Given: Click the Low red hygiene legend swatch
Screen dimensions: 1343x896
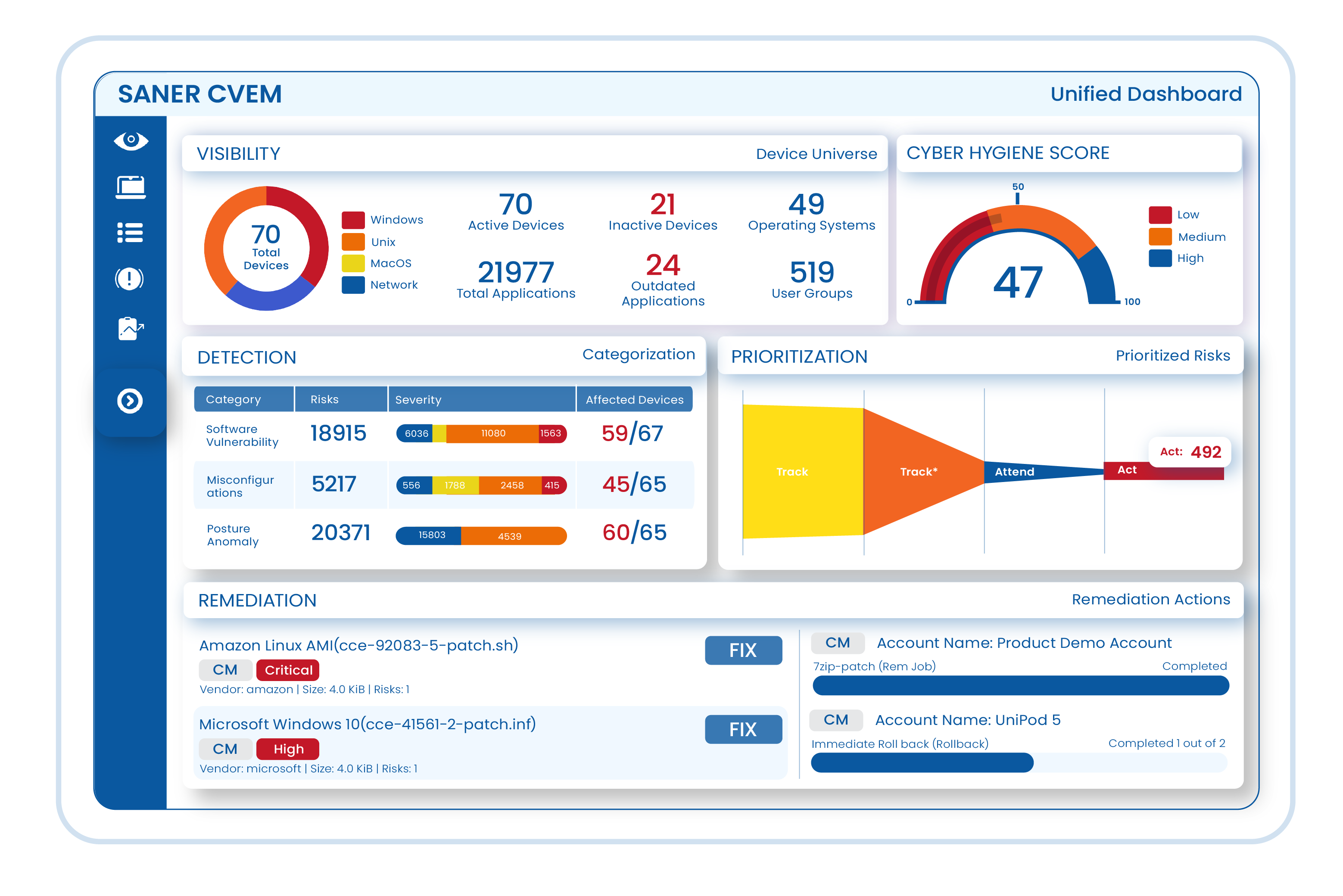Looking at the screenshot, I should point(1160,215).
